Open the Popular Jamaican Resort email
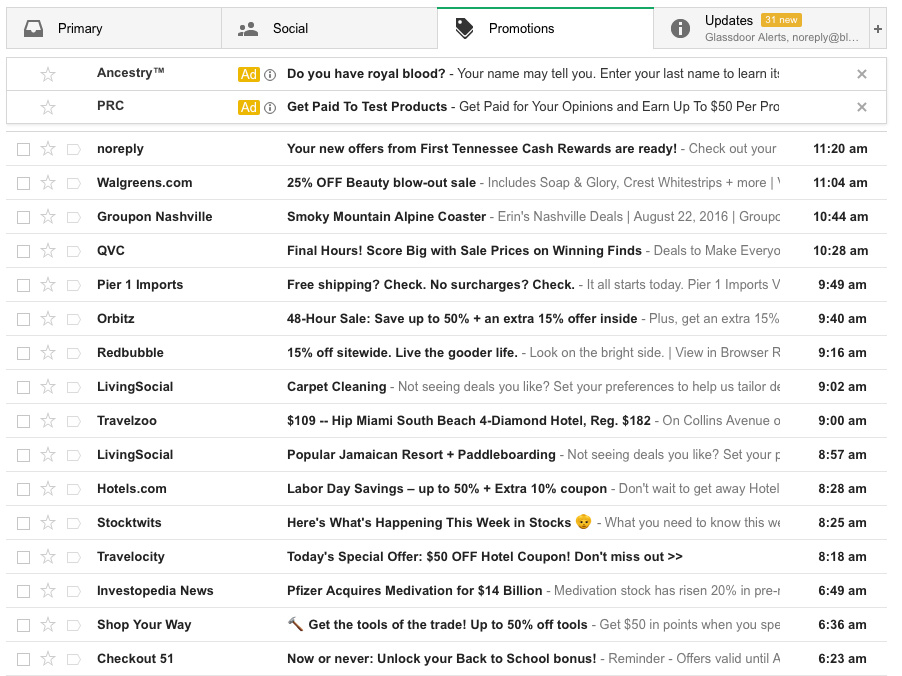This screenshot has width=902, height=676. point(446,455)
